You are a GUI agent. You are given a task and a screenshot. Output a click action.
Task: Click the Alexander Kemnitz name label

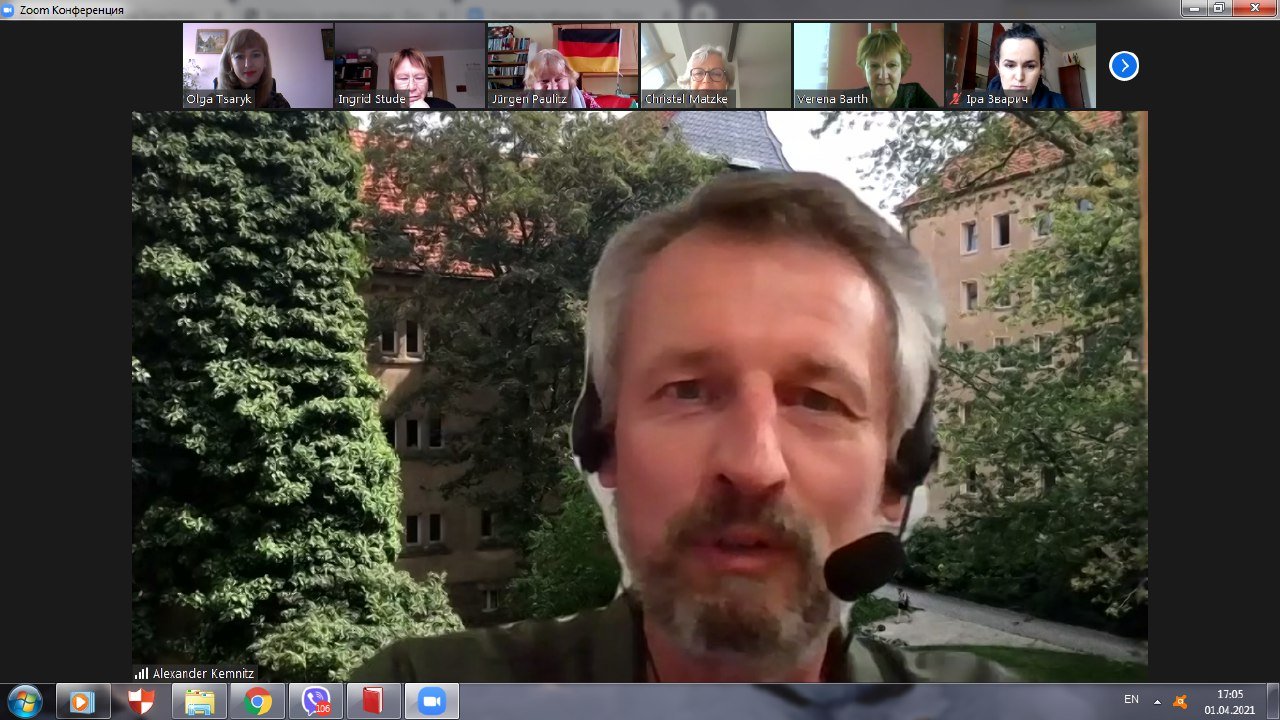point(203,674)
